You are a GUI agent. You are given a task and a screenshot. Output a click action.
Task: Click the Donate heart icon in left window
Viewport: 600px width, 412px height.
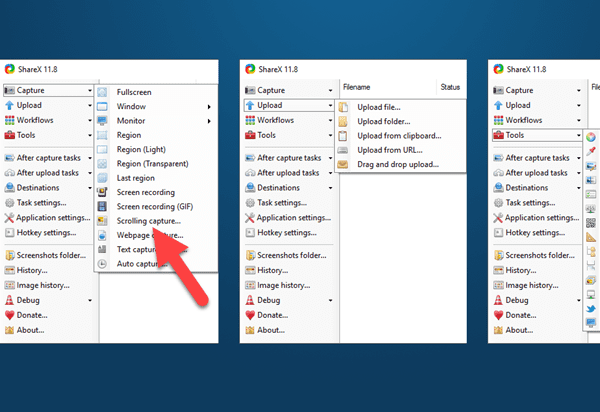coord(9,315)
